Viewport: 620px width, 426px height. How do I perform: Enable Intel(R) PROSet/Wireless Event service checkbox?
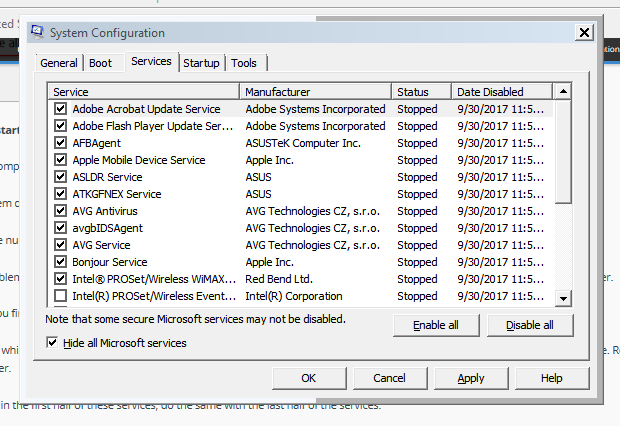pyautogui.click(x=60, y=296)
